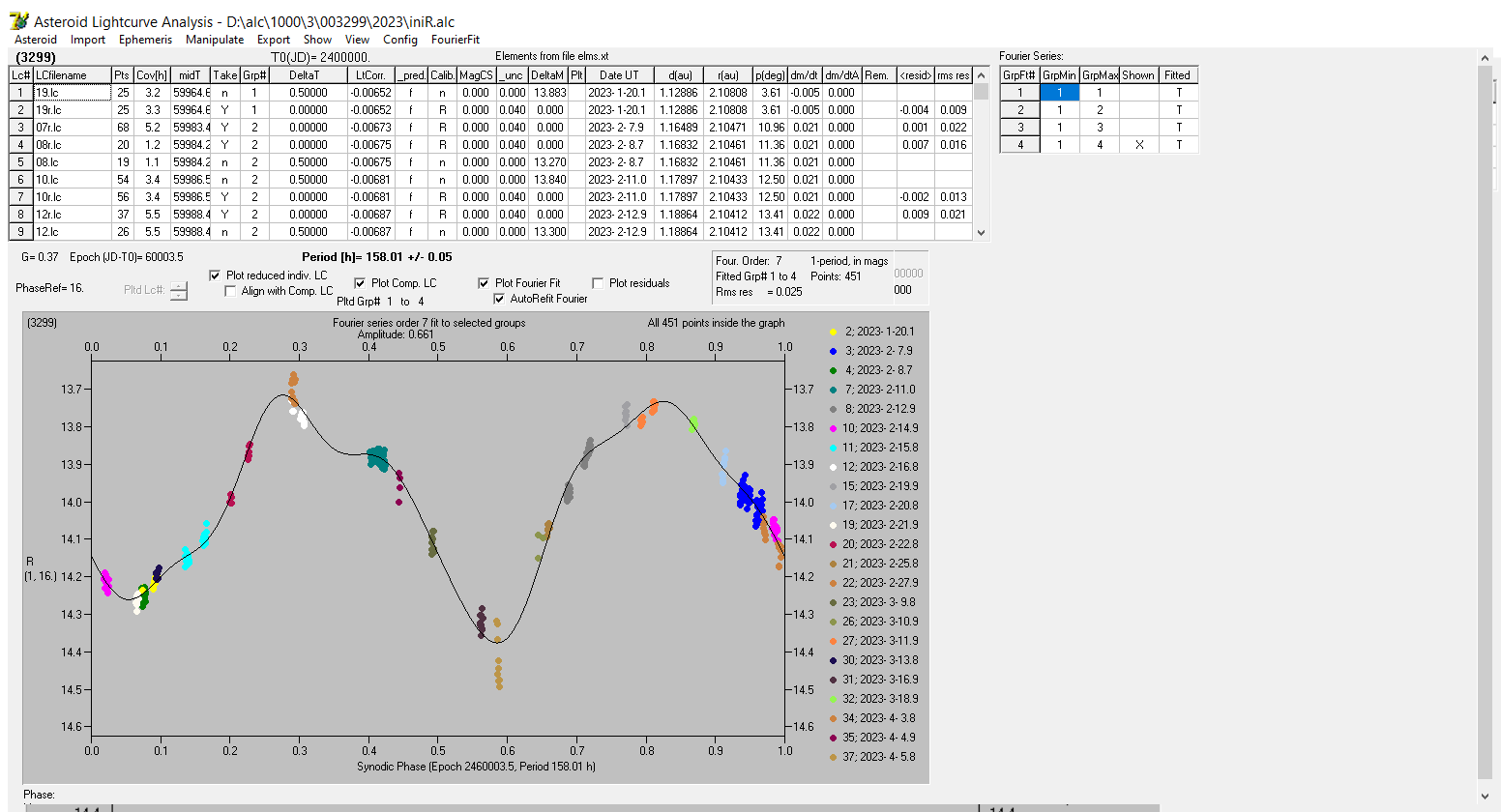1501x812 pixels.
Task: Toggle AutoRefit Fourier checkbox
Action: 499,299
